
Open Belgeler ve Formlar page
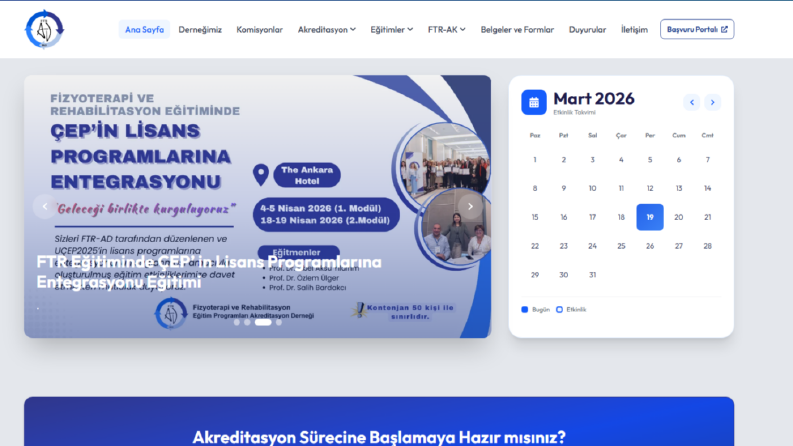(517, 29)
